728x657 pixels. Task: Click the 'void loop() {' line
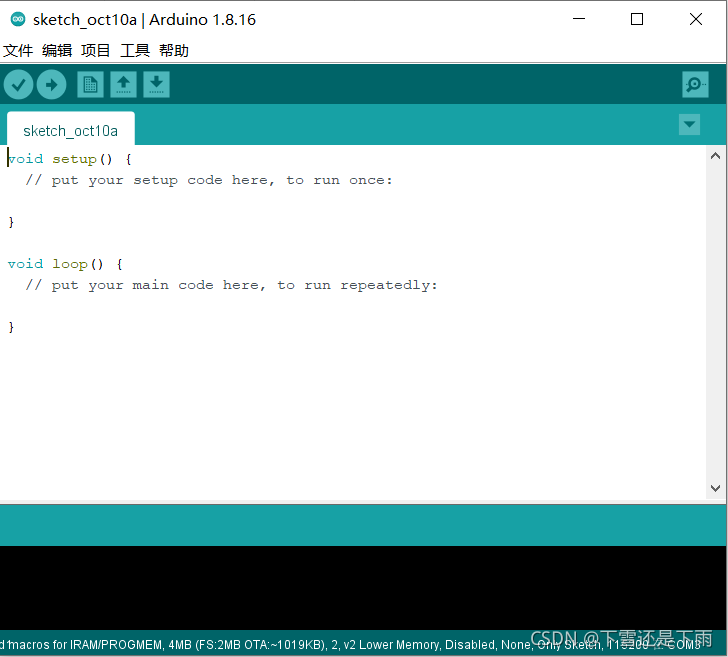65,264
